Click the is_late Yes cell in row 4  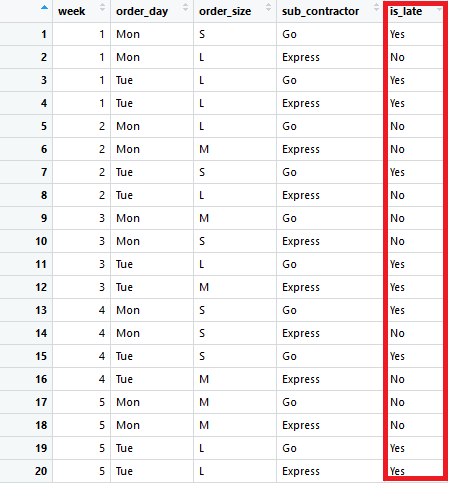click(397, 103)
